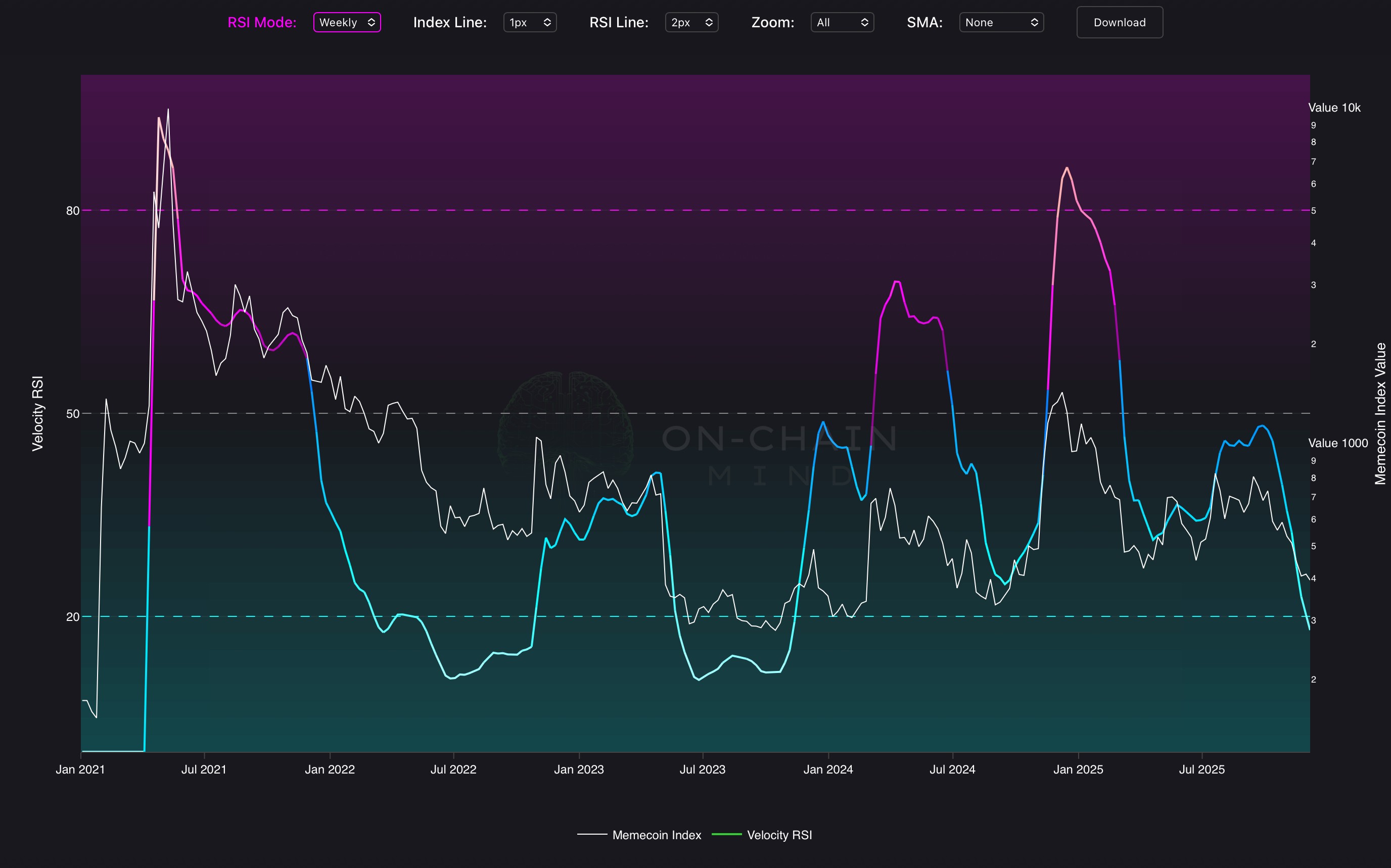Click the RSI Line stepper arrows icon

coord(709,22)
